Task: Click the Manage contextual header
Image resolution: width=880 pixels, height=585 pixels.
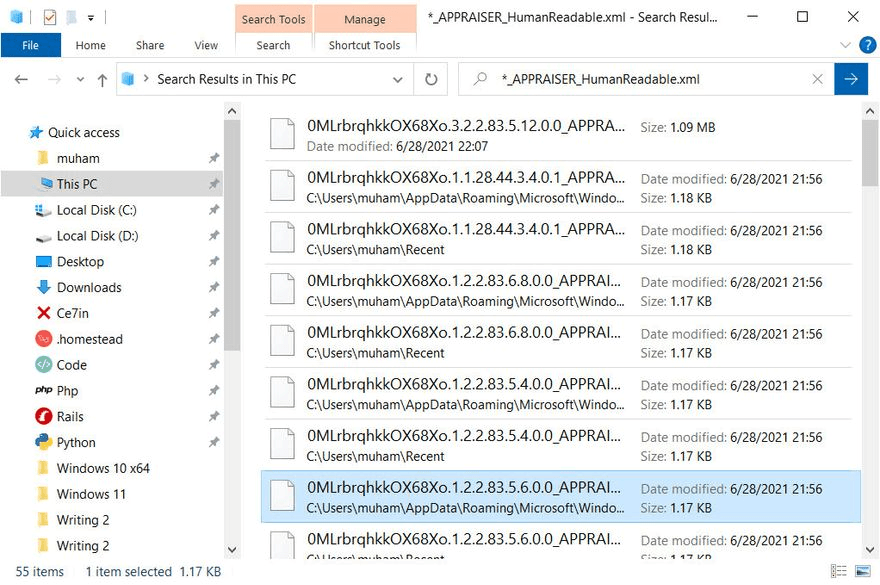Action: [x=365, y=19]
